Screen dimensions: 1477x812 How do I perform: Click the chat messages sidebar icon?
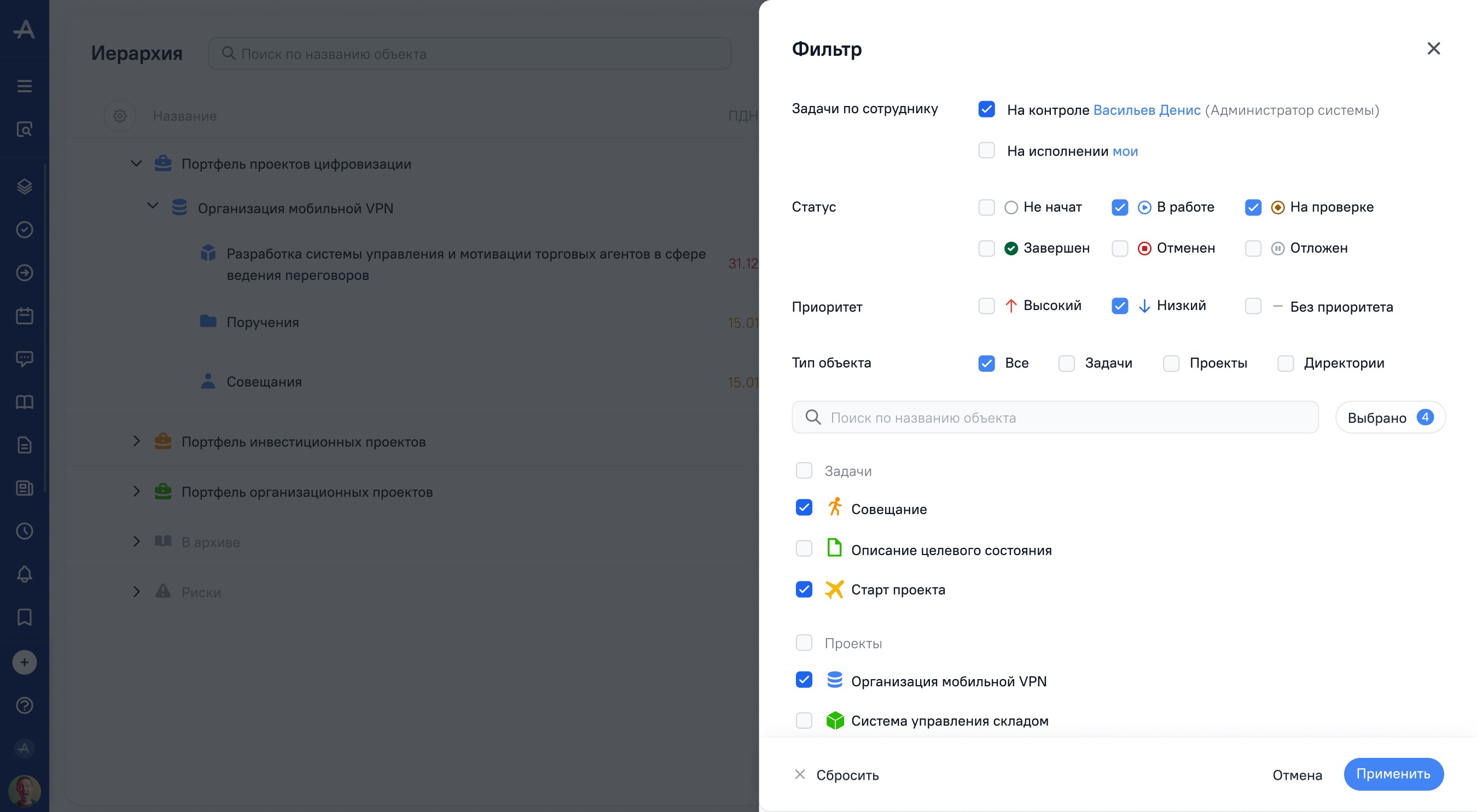24,359
